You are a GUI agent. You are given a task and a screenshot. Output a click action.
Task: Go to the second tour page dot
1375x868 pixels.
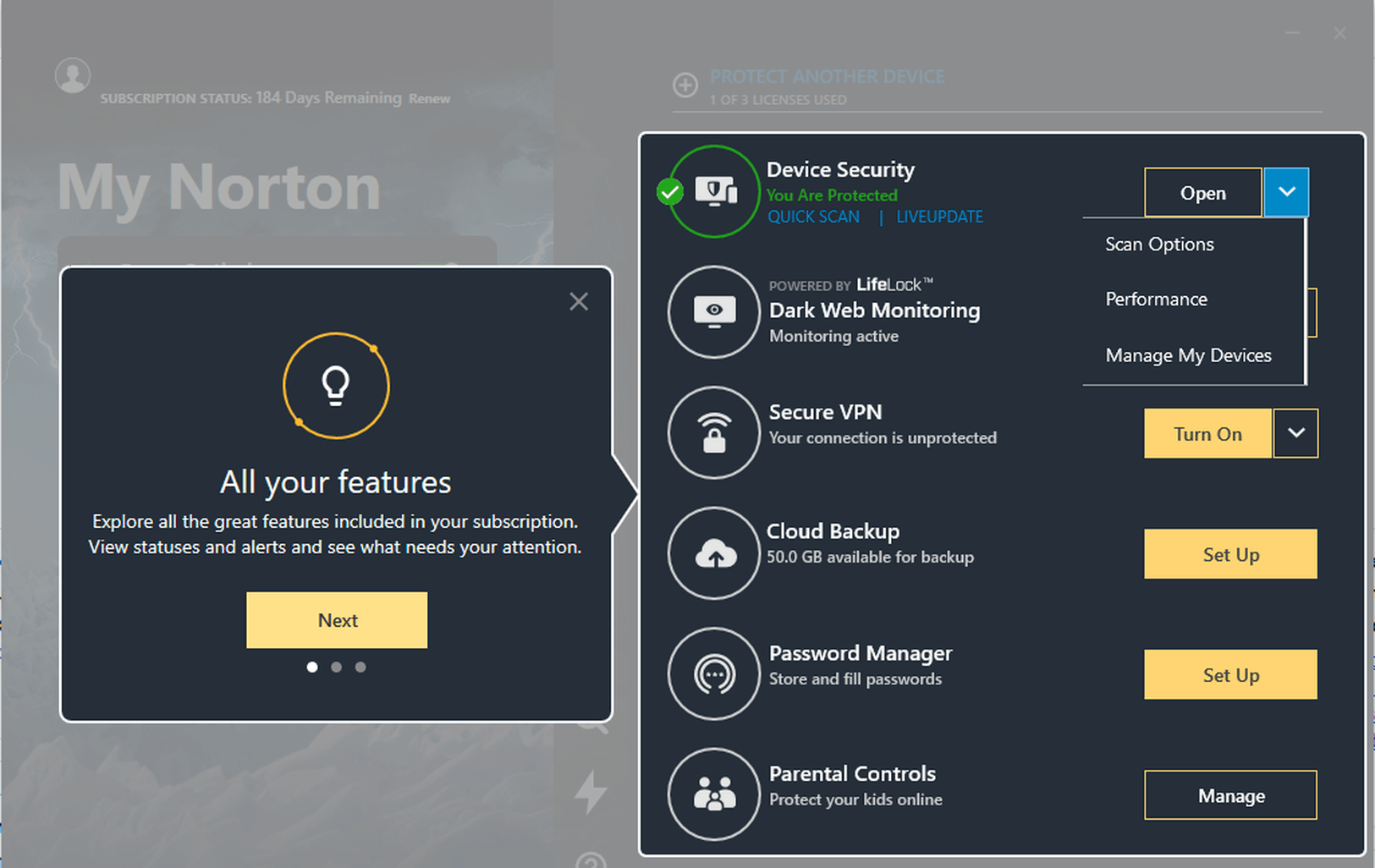(336, 667)
